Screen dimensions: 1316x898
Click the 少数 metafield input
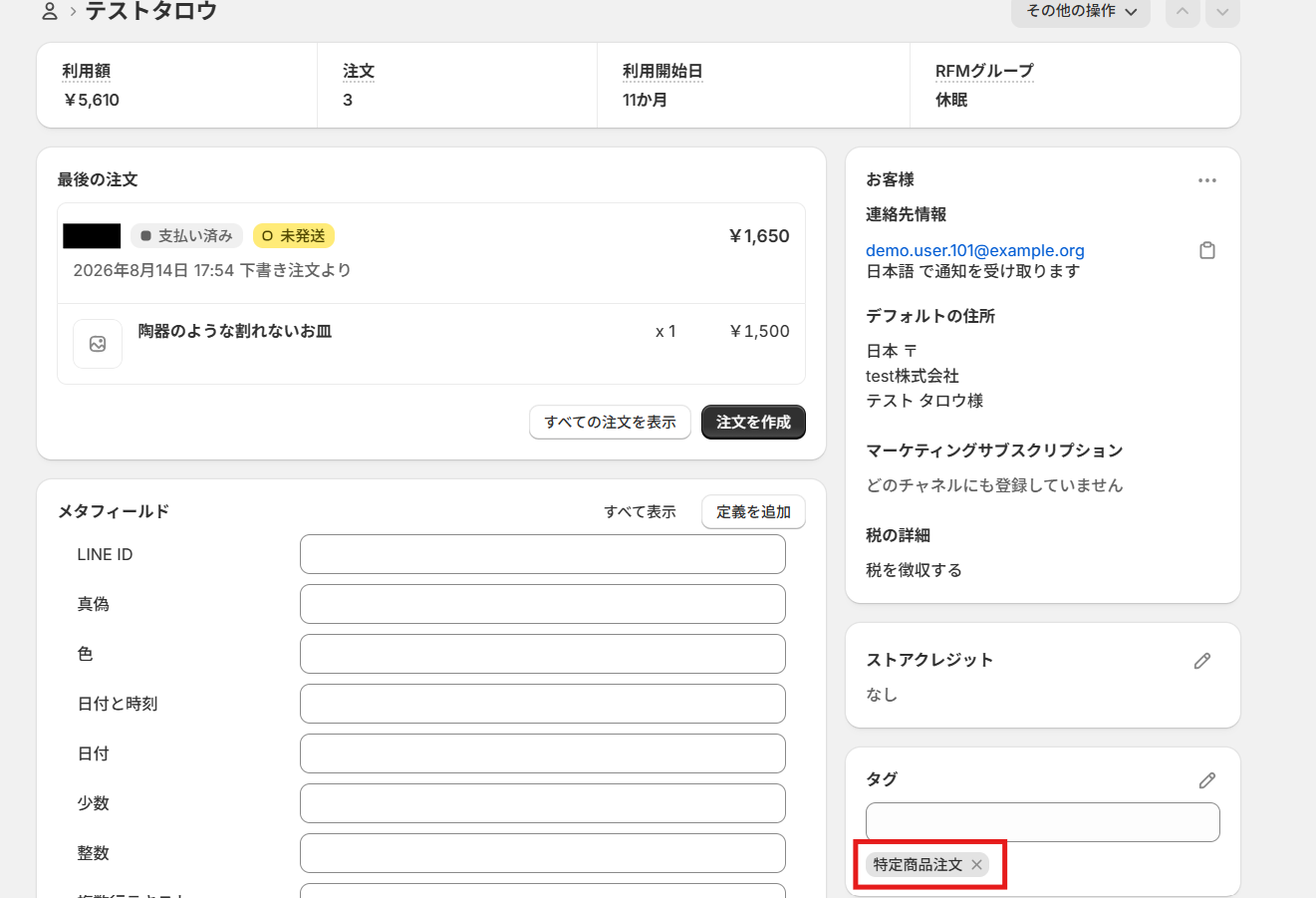[543, 803]
